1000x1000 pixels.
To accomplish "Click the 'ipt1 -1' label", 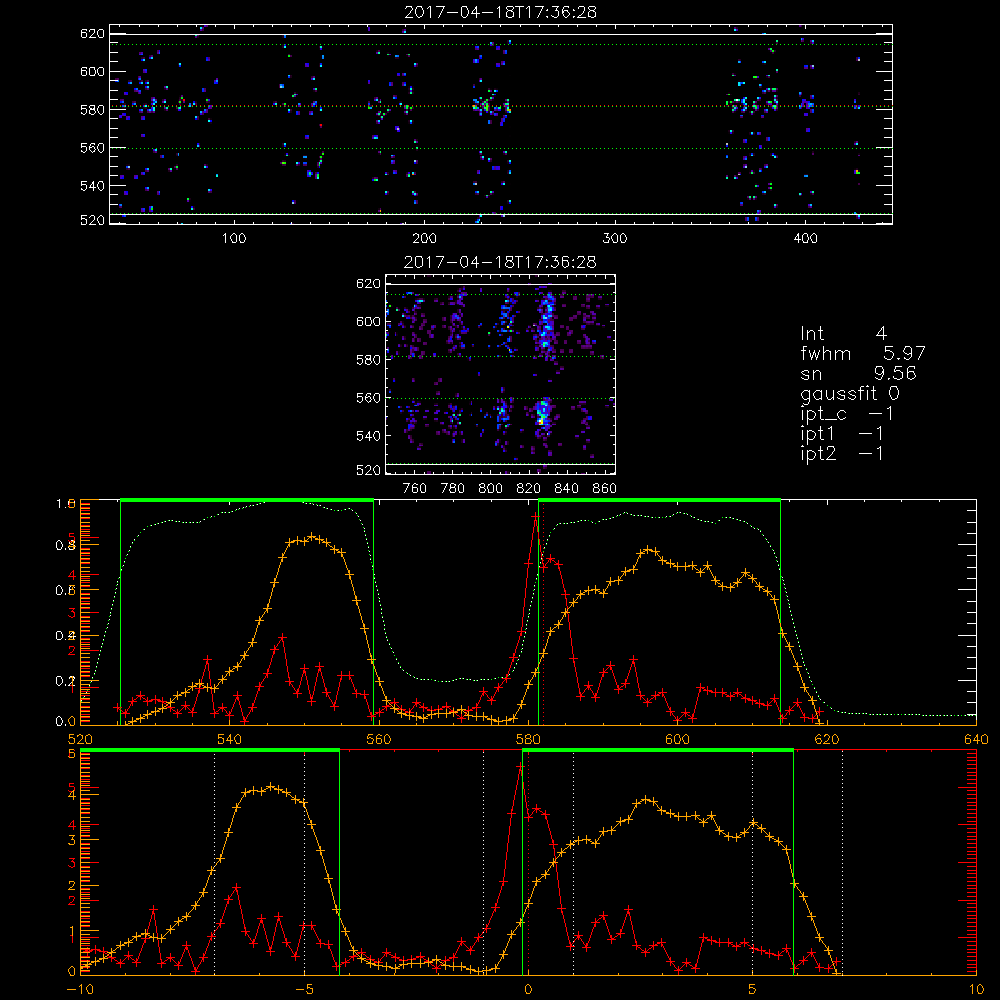I will coord(841,434).
